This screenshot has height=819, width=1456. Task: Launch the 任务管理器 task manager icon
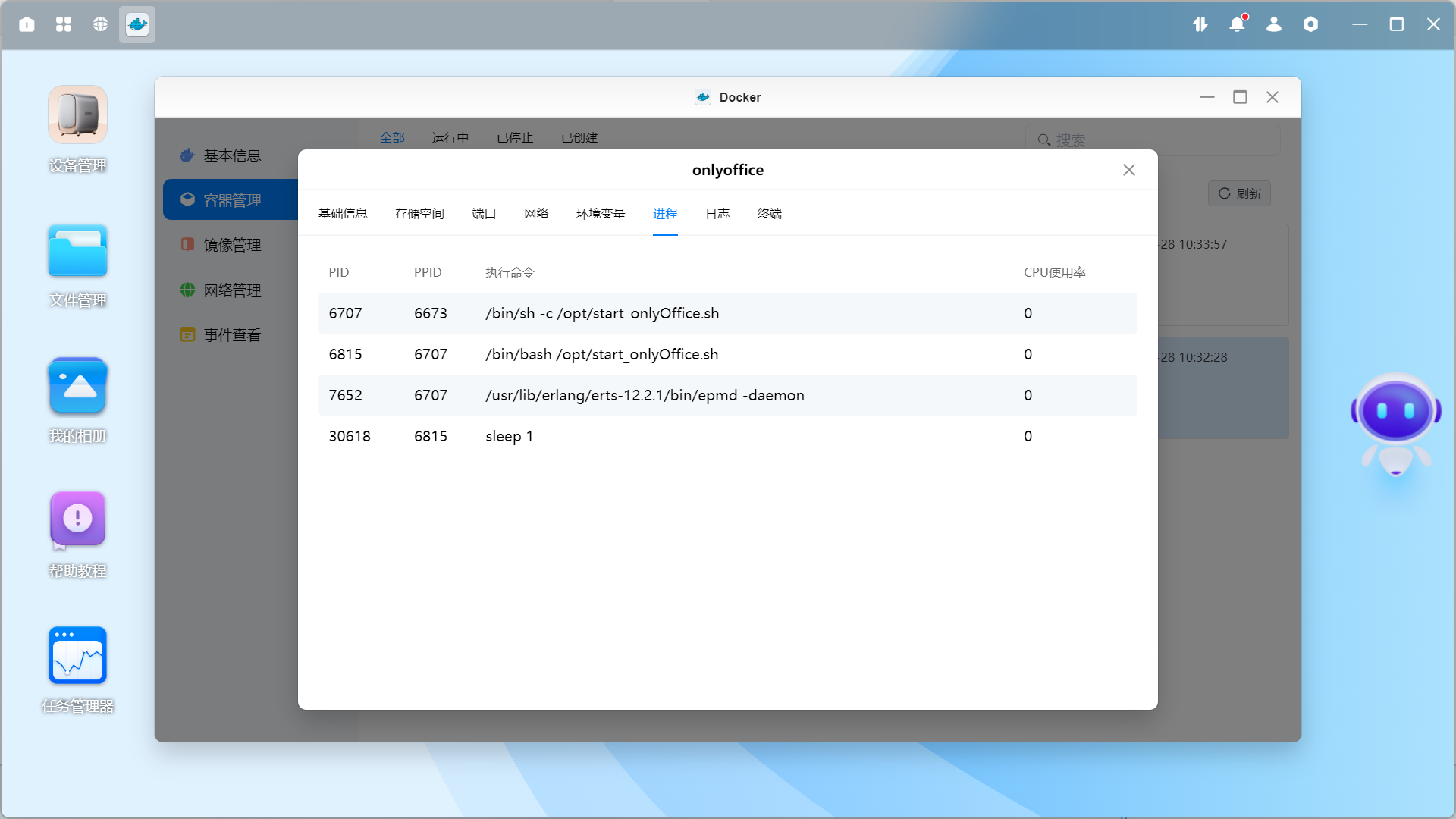click(x=77, y=655)
